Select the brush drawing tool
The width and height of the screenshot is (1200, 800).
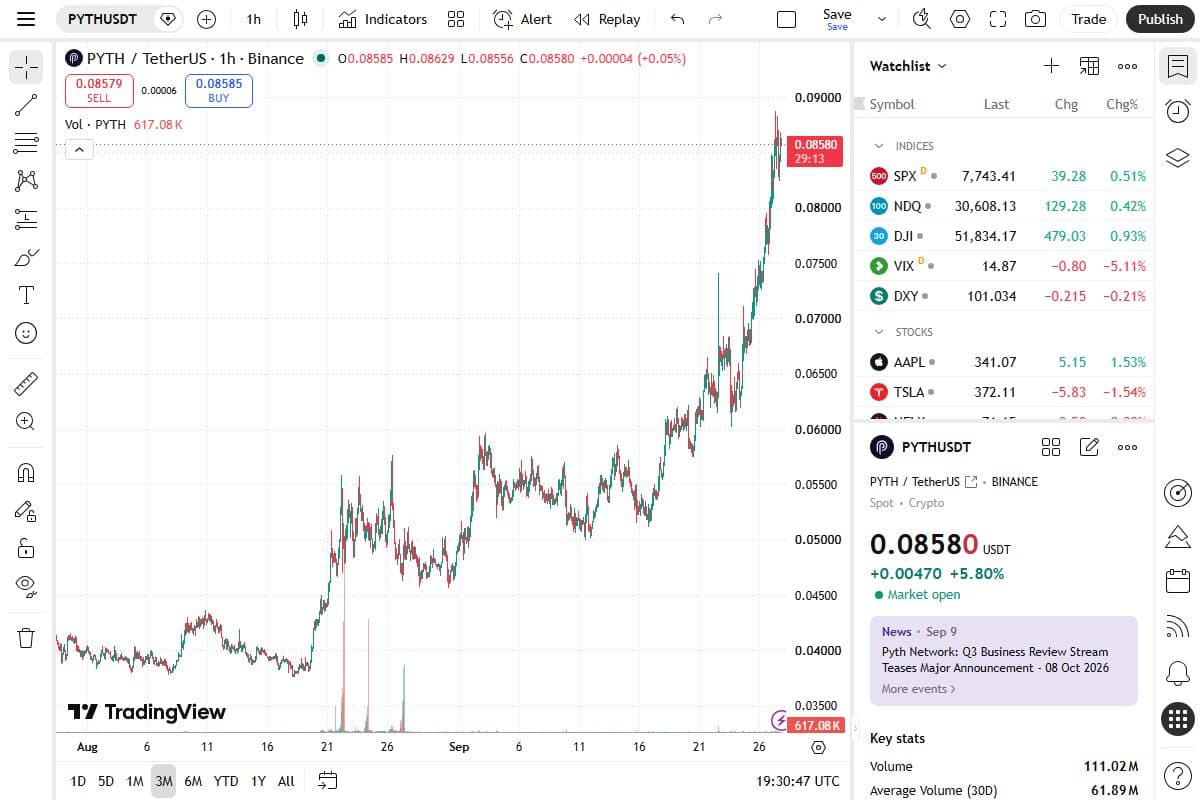26,257
